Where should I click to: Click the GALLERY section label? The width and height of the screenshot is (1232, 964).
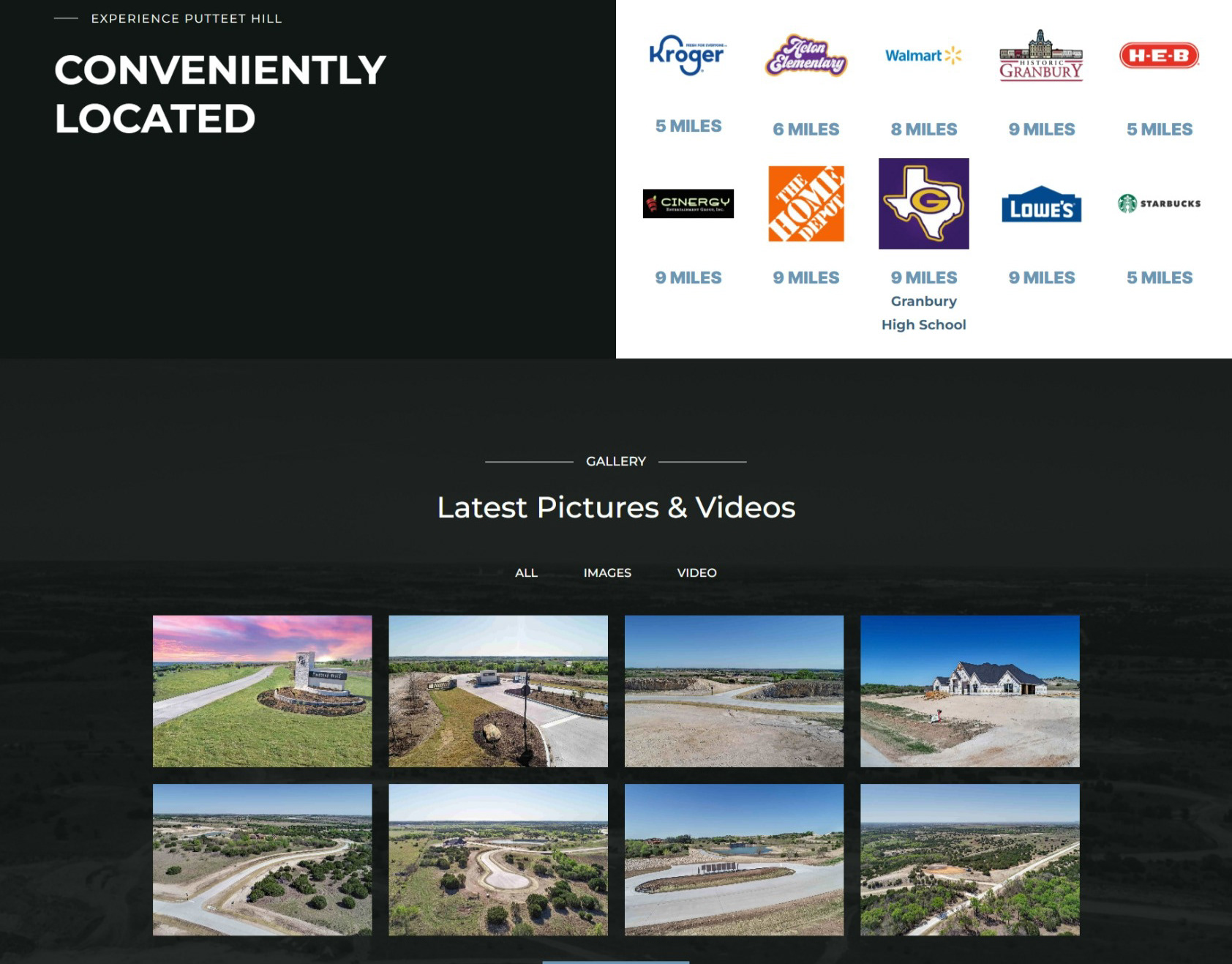(616, 461)
